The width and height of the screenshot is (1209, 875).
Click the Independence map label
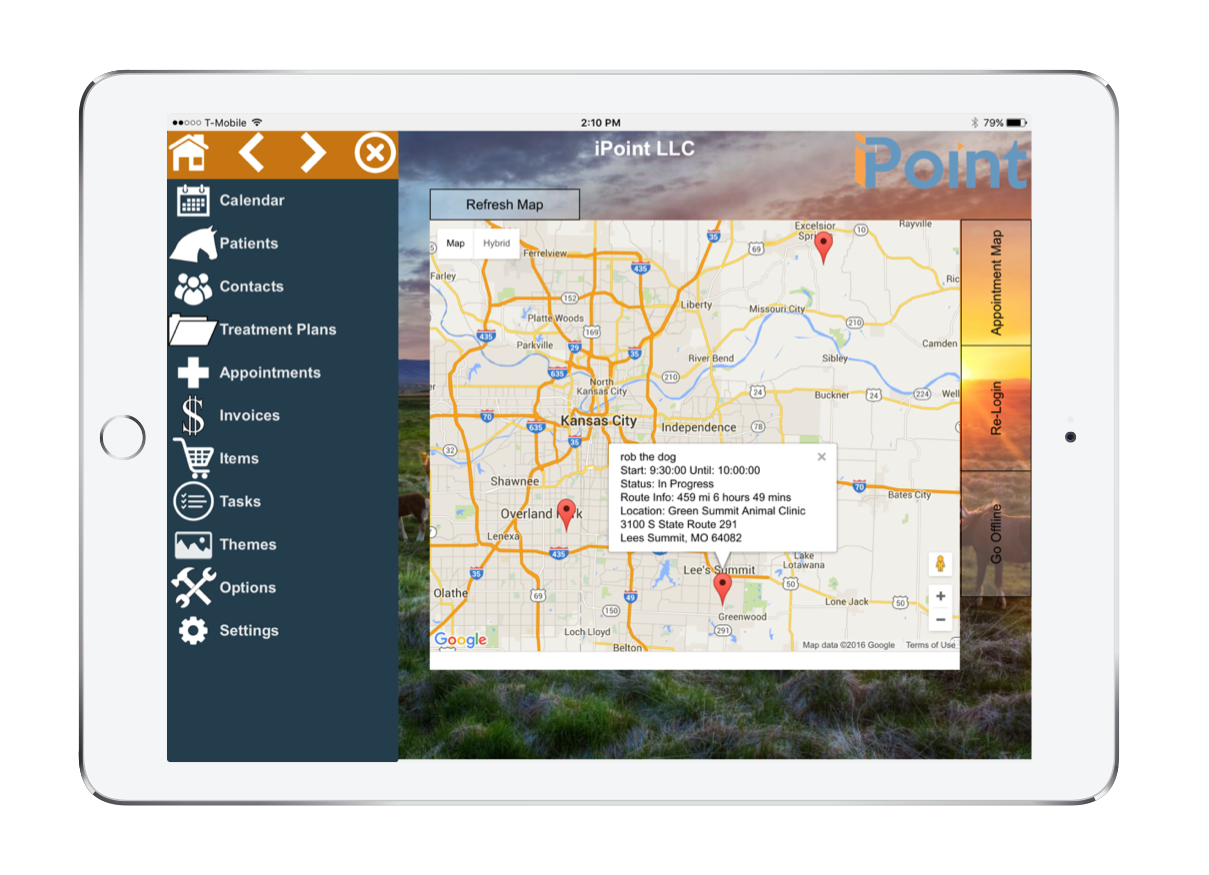click(698, 427)
